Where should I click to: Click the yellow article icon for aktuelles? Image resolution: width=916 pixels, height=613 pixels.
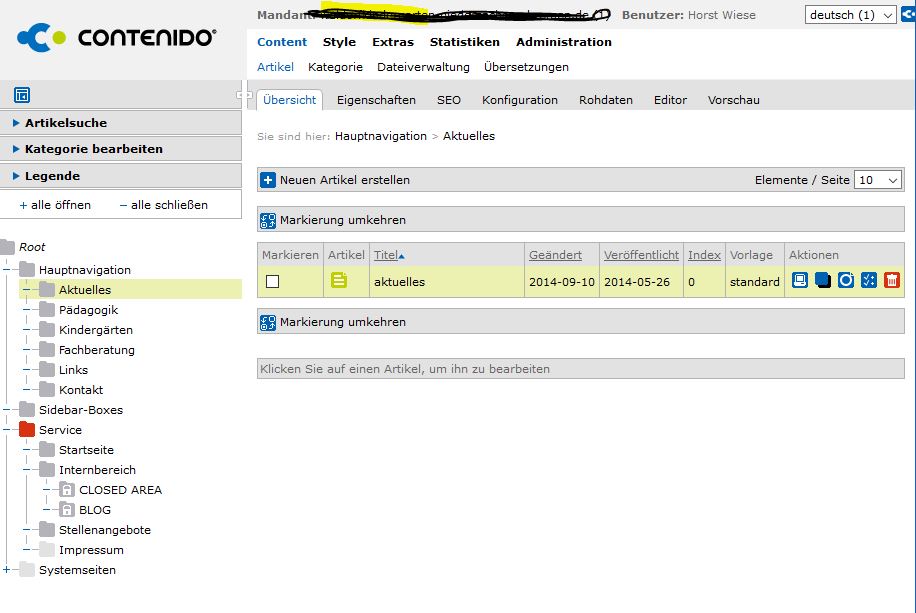click(x=339, y=281)
